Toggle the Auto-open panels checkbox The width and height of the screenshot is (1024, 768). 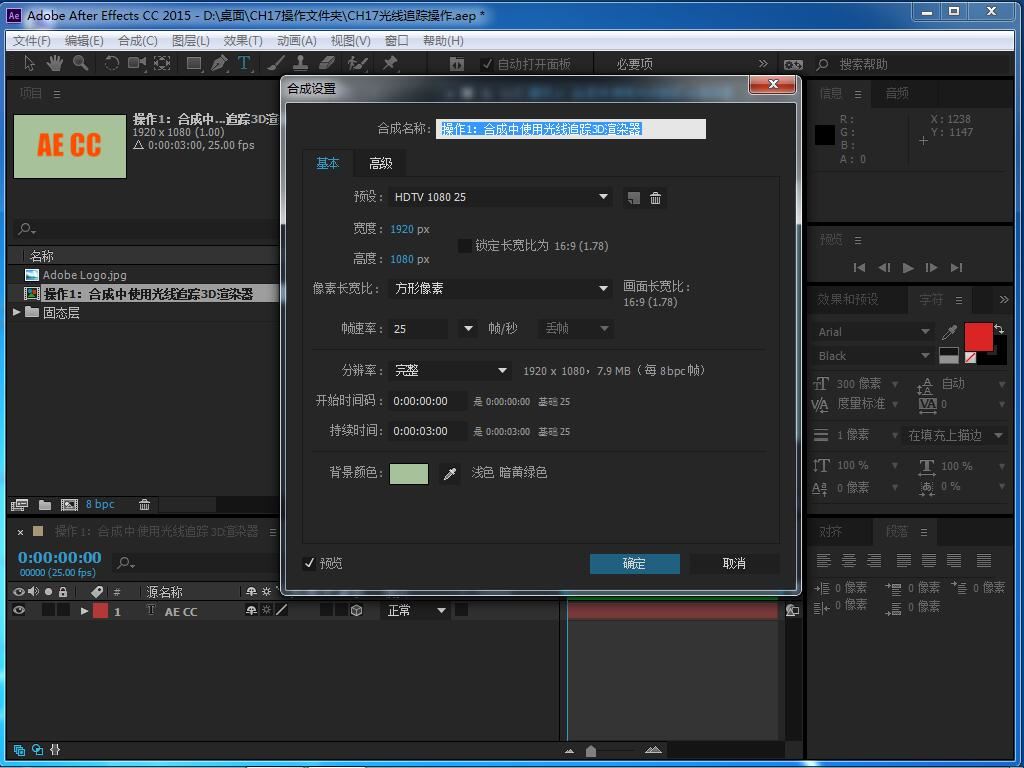(x=487, y=64)
